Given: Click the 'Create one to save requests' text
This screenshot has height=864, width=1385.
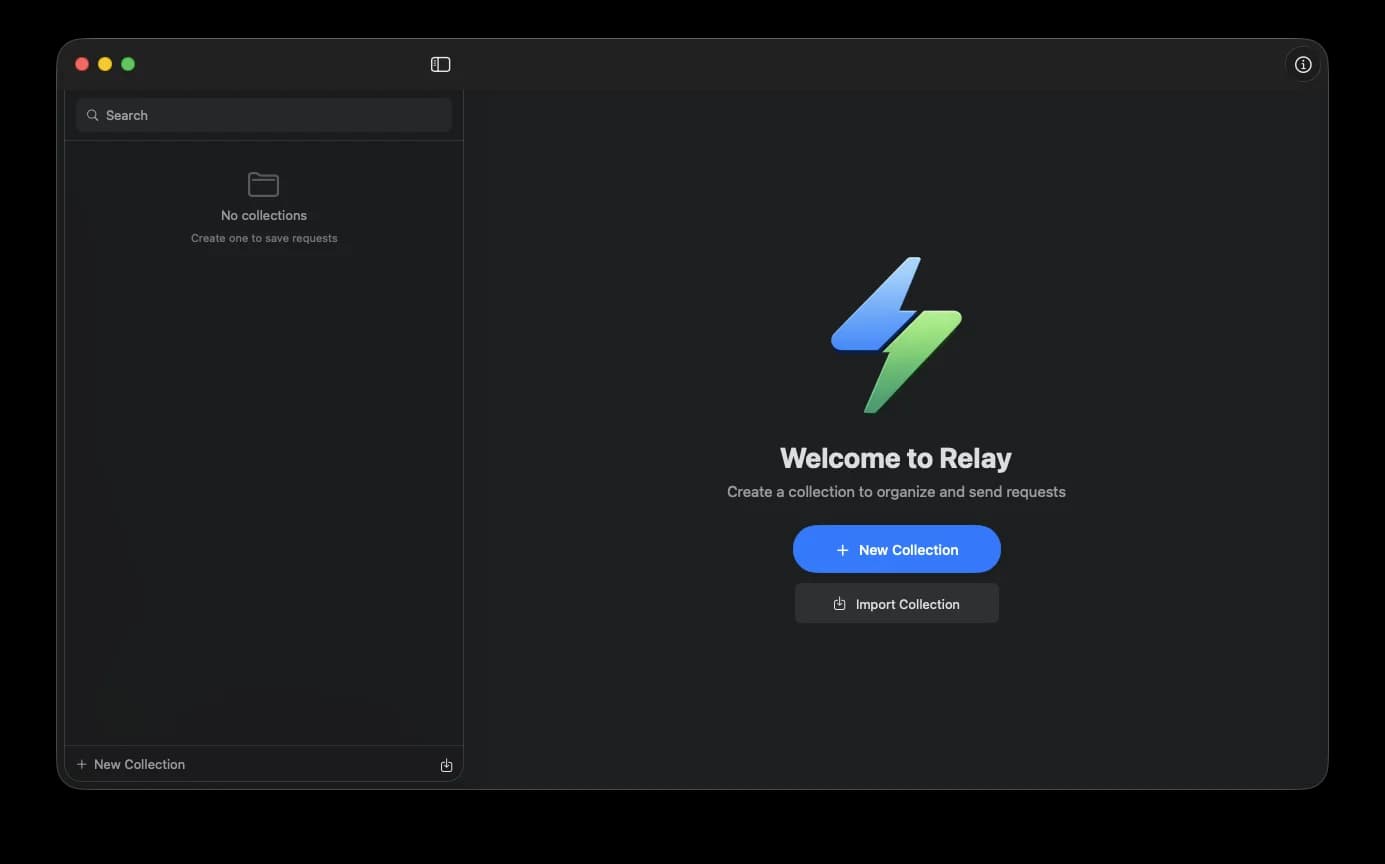Looking at the screenshot, I should [x=263, y=238].
